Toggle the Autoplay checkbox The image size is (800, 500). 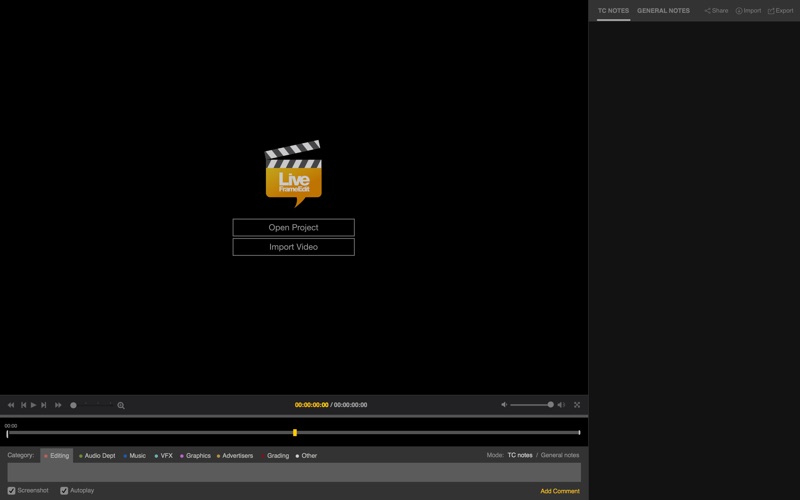[x=64, y=491]
